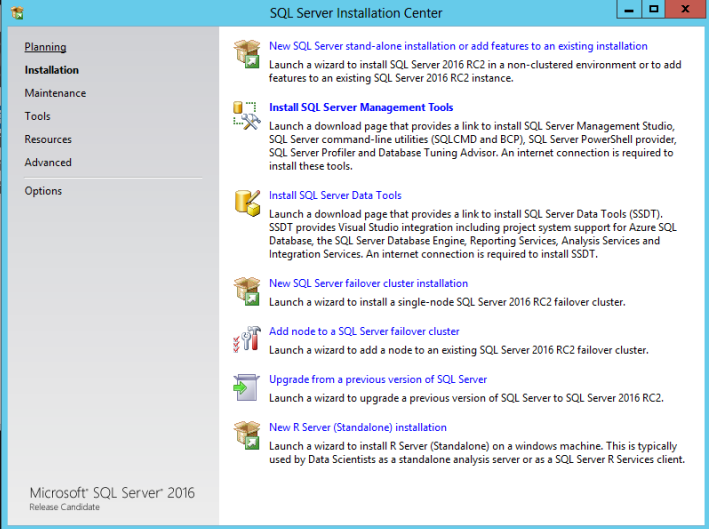The width and height of the screenshot is (709, 529).
Task: Minimize the Installation Center window
Action: [629, 9]
